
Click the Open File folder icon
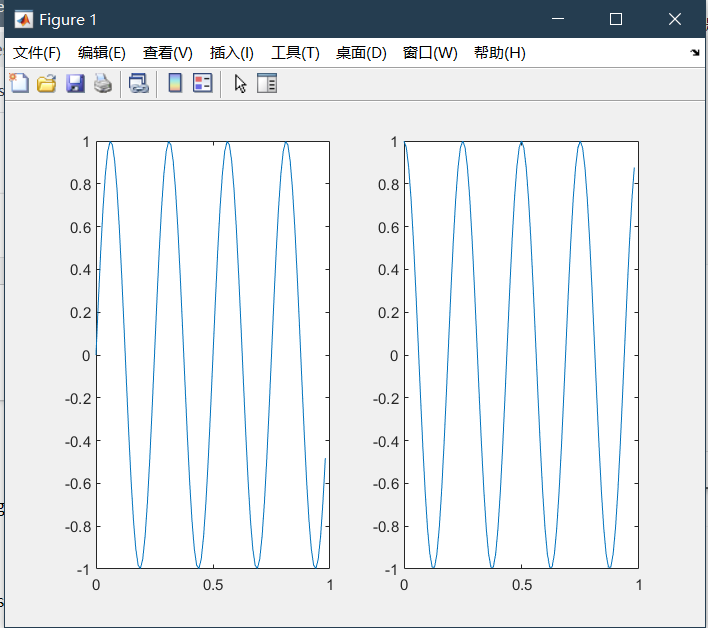coord(47,84)
